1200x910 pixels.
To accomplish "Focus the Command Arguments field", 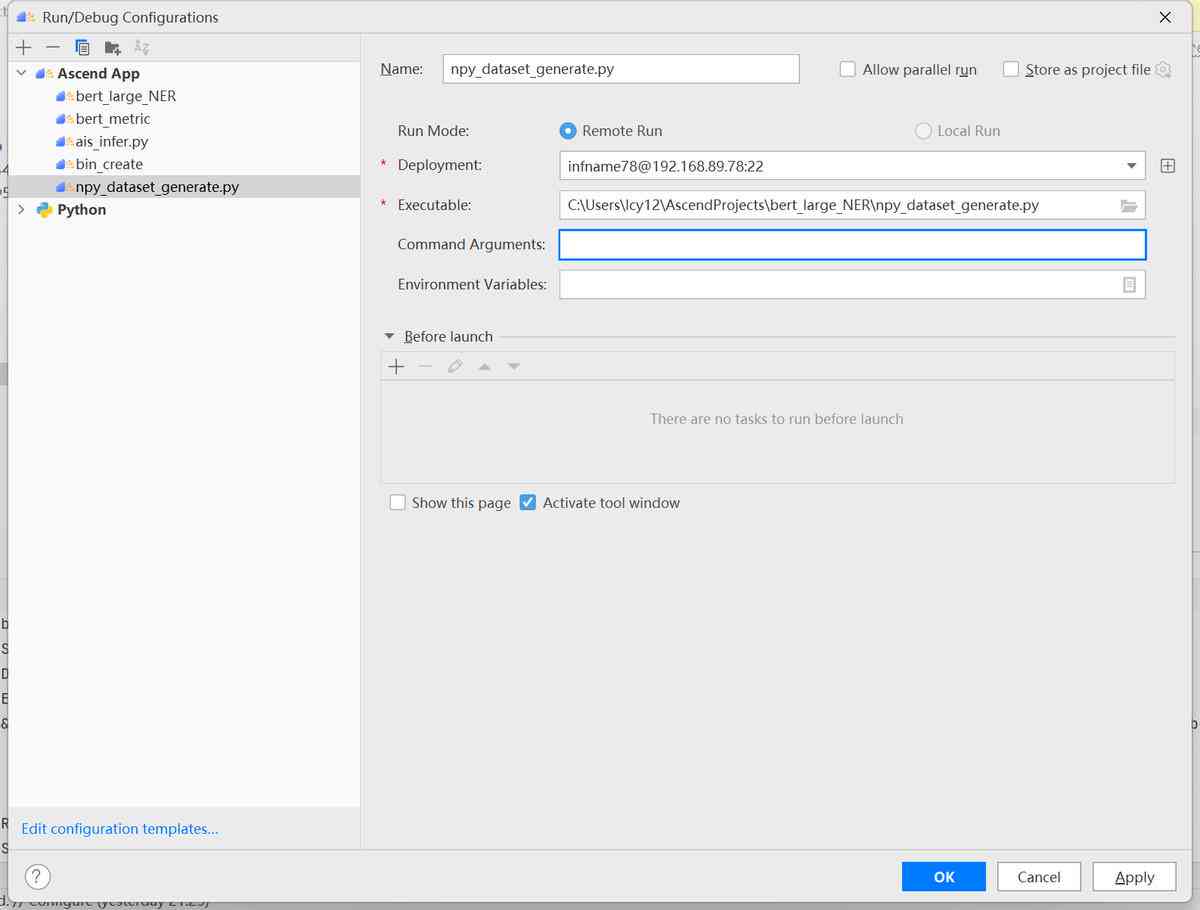I will 852,245.
